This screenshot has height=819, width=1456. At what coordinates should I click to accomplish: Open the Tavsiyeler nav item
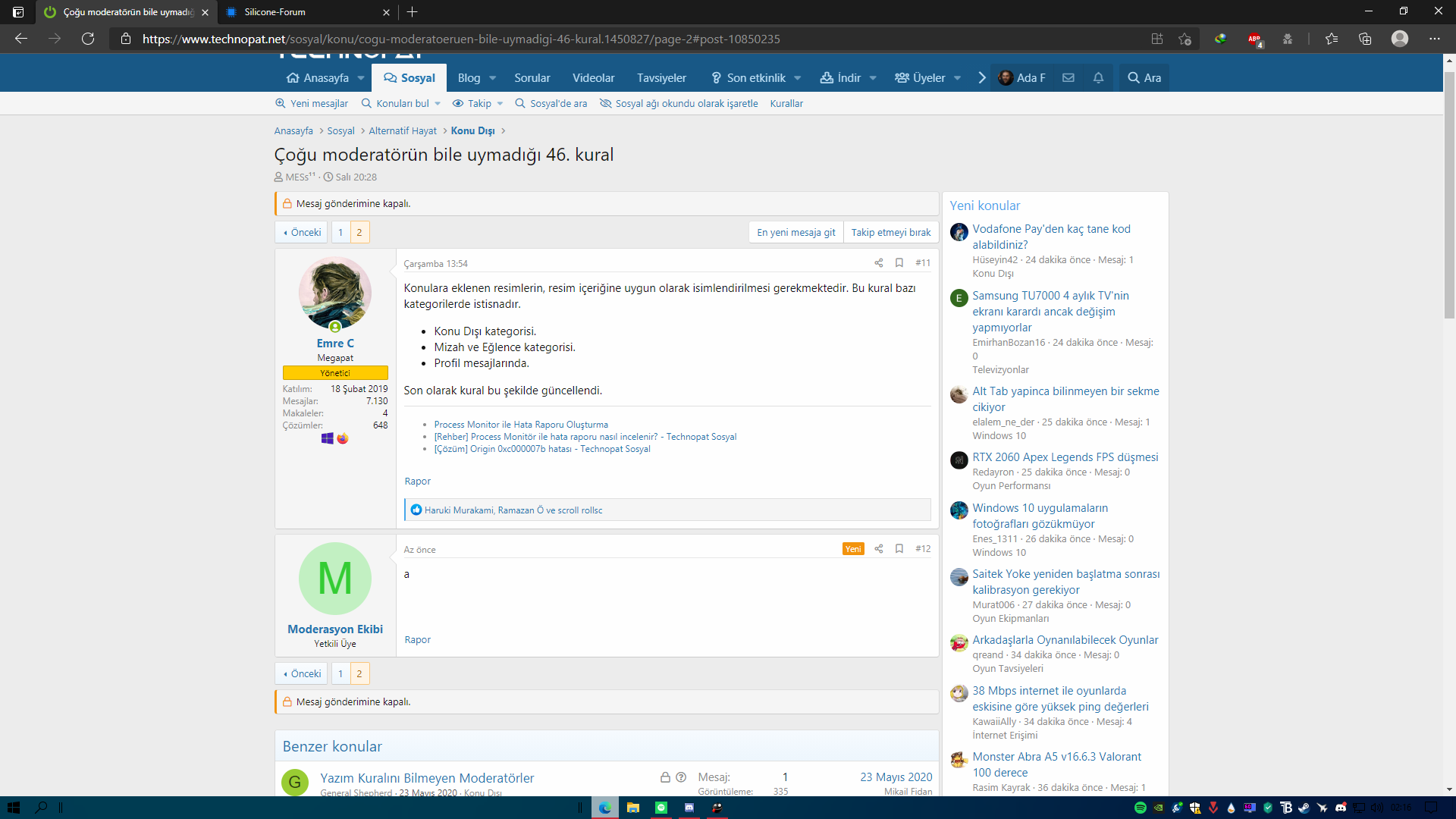click(x=661, y=77)
